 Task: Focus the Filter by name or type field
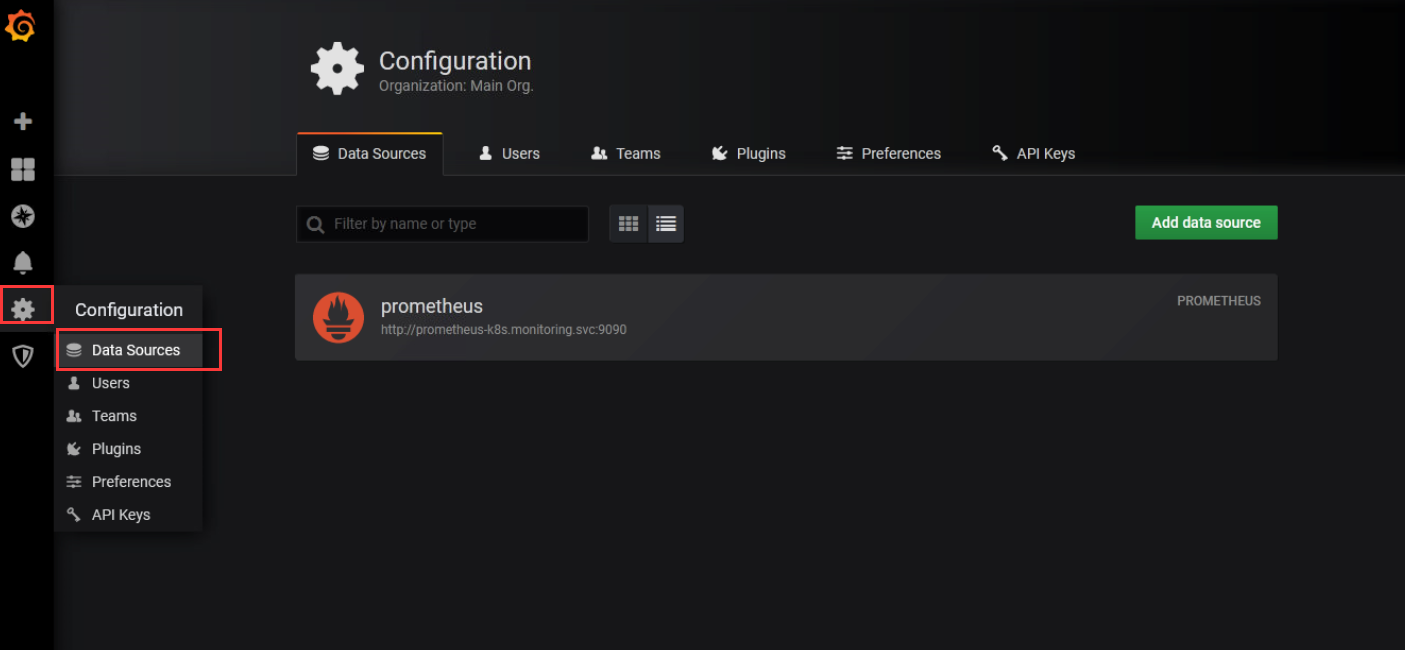(442, 224)
